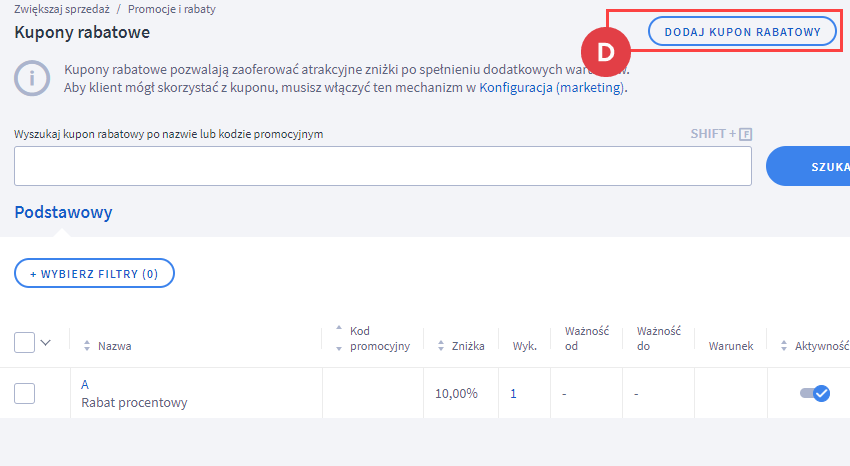The image size is (850, 466).
Task: Open bulk selection dropdown chevron
Action: pyautogui.click(x=46, y=342)
